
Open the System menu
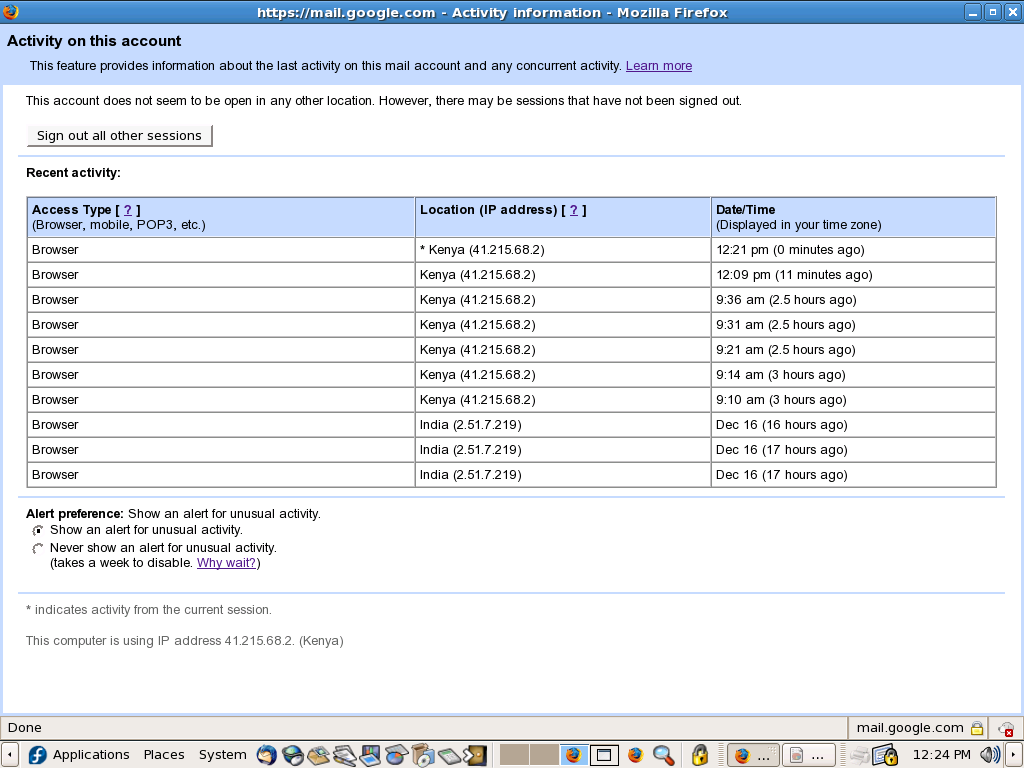pos(223,755)
